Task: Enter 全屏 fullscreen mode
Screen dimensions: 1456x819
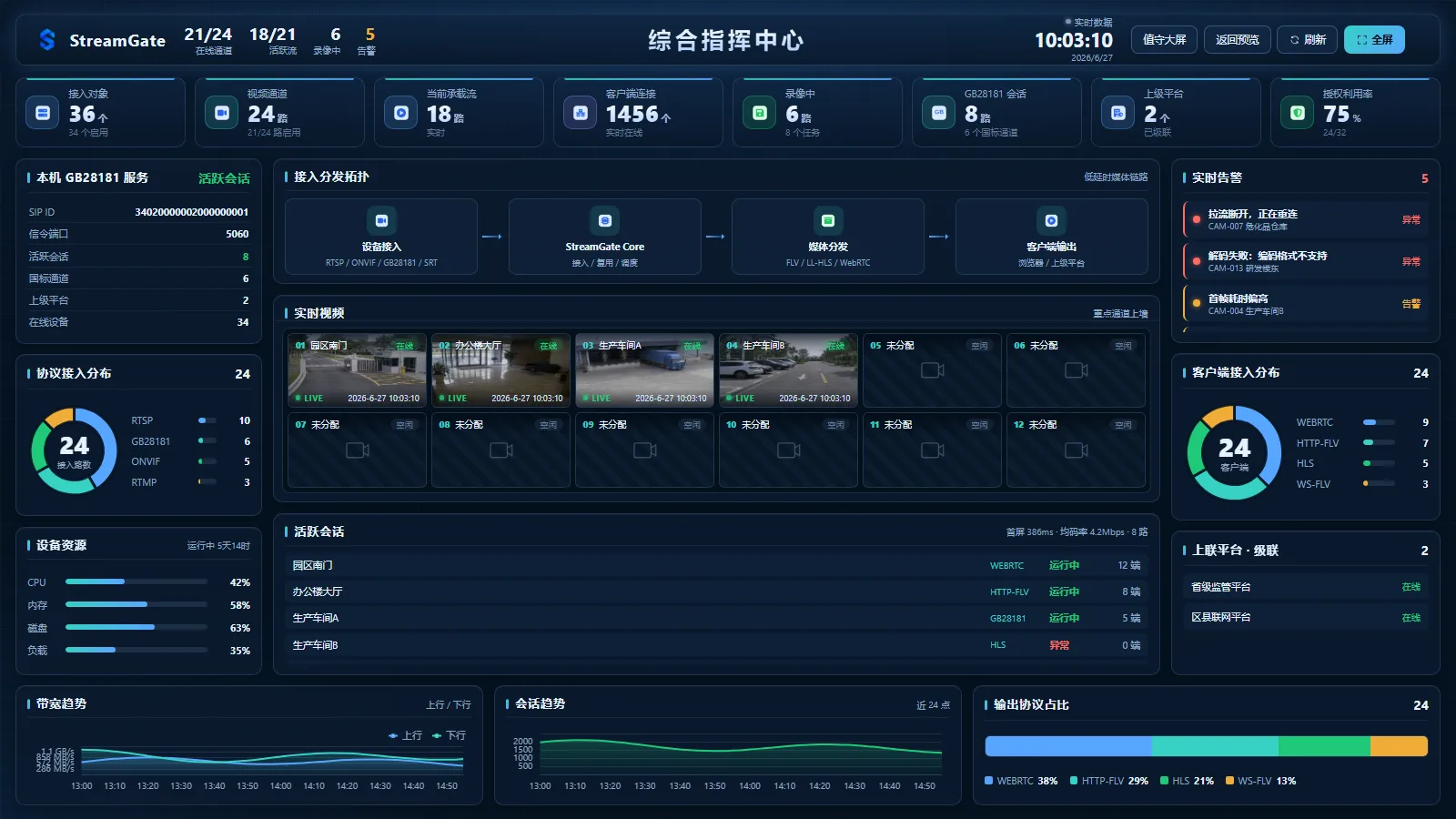Action: coord(1374,39)
